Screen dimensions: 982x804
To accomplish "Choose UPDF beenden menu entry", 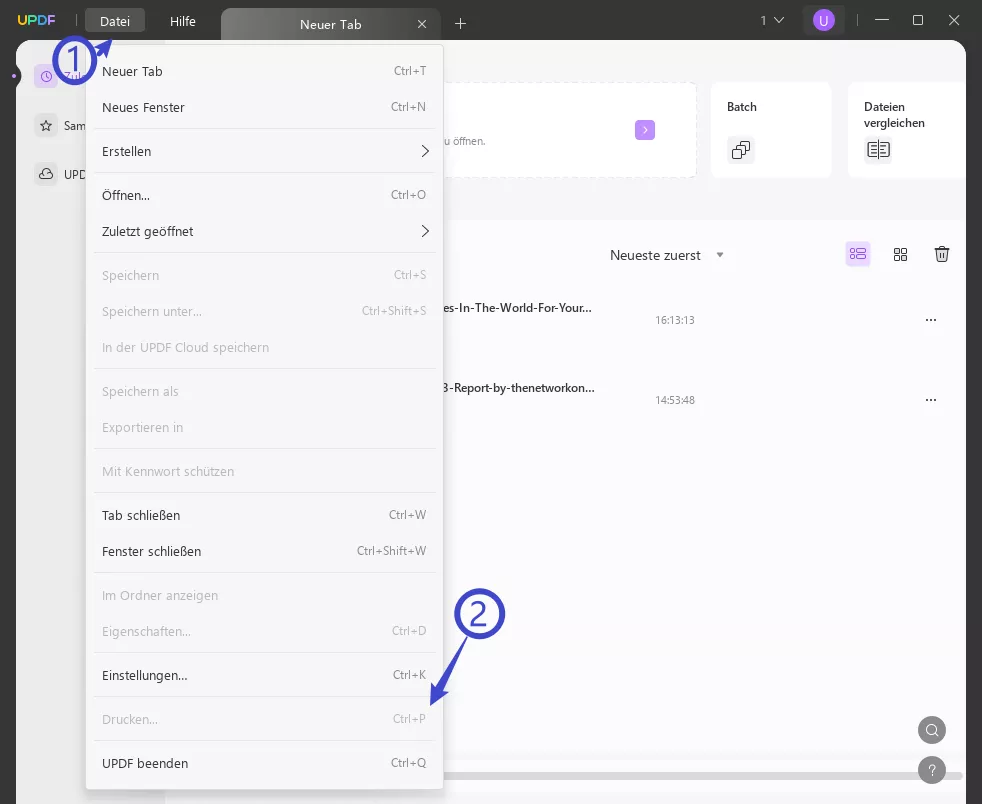I will click(x=264, y=763).
